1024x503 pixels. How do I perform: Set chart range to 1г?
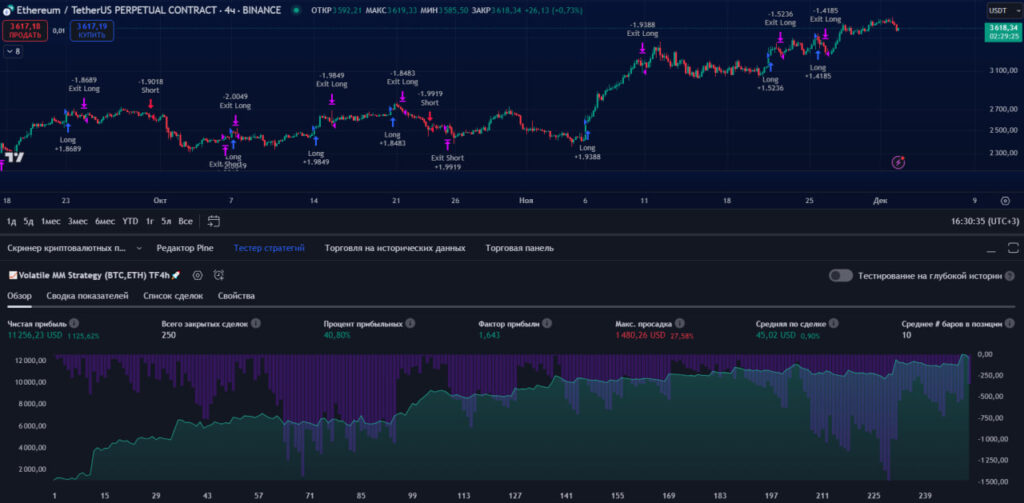pyautogui.click(x=150, y=221)
